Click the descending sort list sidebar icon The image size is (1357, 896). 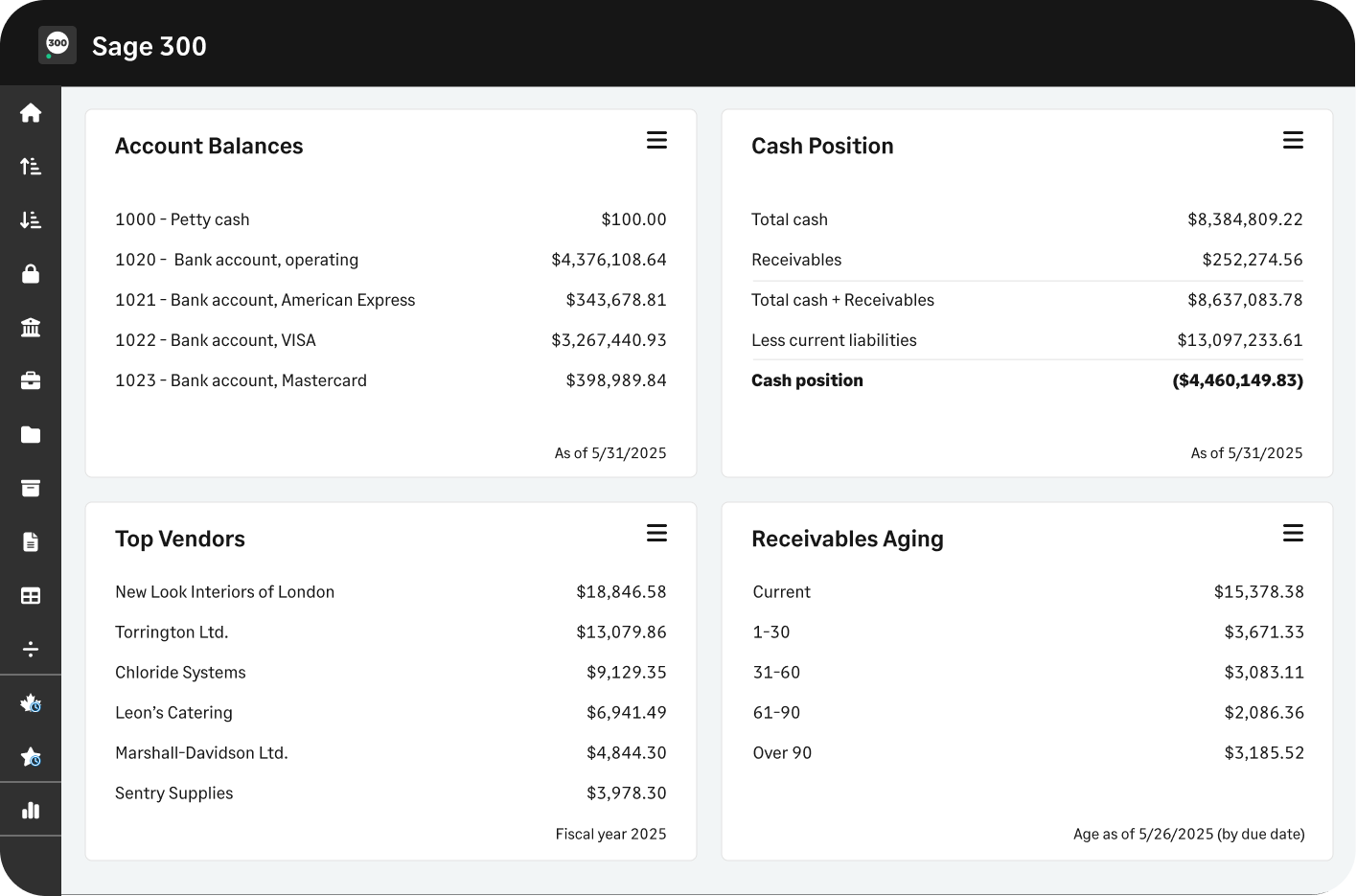click(31, 220)
